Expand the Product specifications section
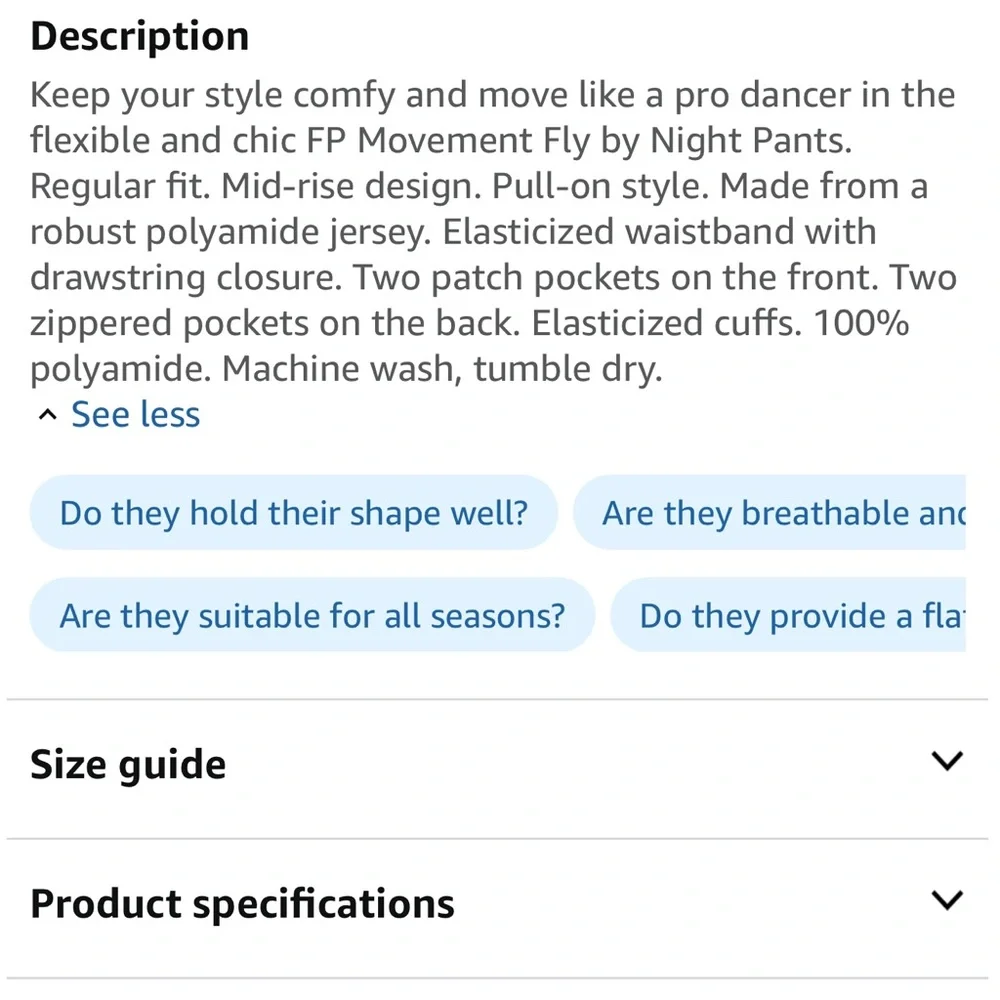Viewport: 1000px width, 1000px height. pyautogui.click(x=242, y=904)
